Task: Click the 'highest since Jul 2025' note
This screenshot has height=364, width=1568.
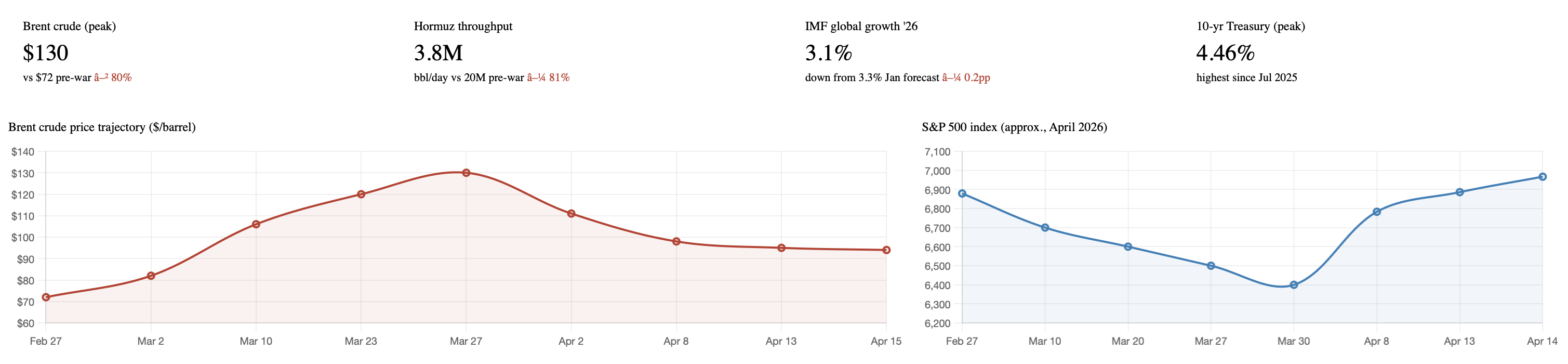Action: 1246,77
